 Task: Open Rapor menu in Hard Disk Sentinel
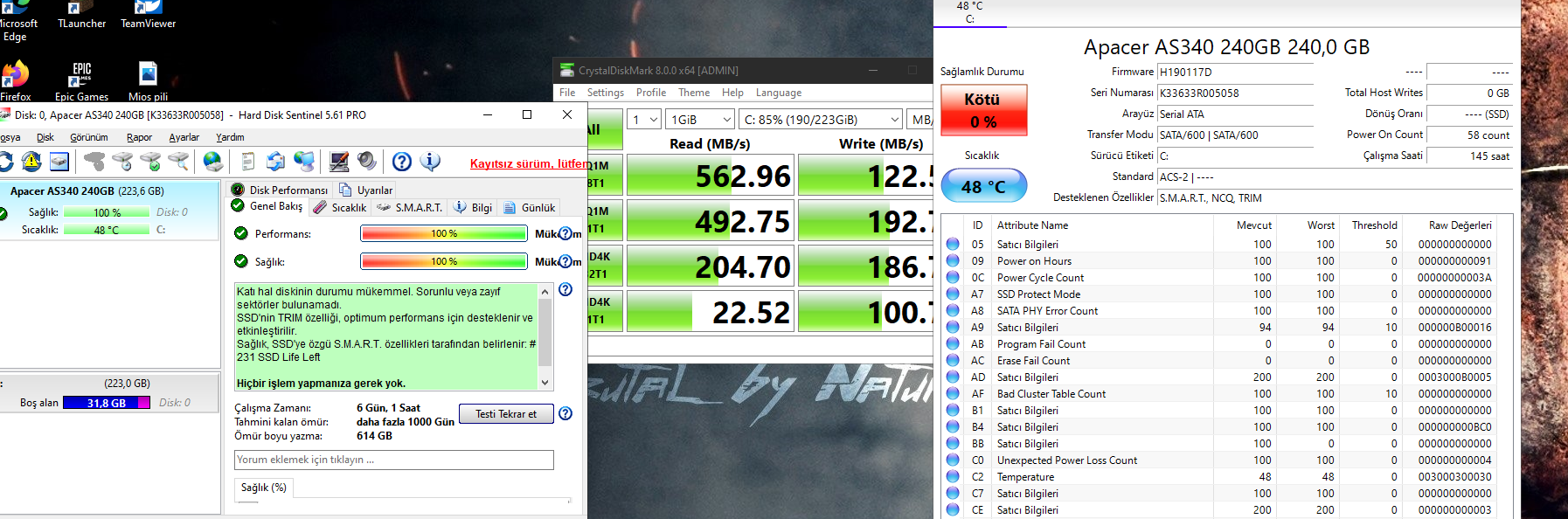[x=139, y=137]
